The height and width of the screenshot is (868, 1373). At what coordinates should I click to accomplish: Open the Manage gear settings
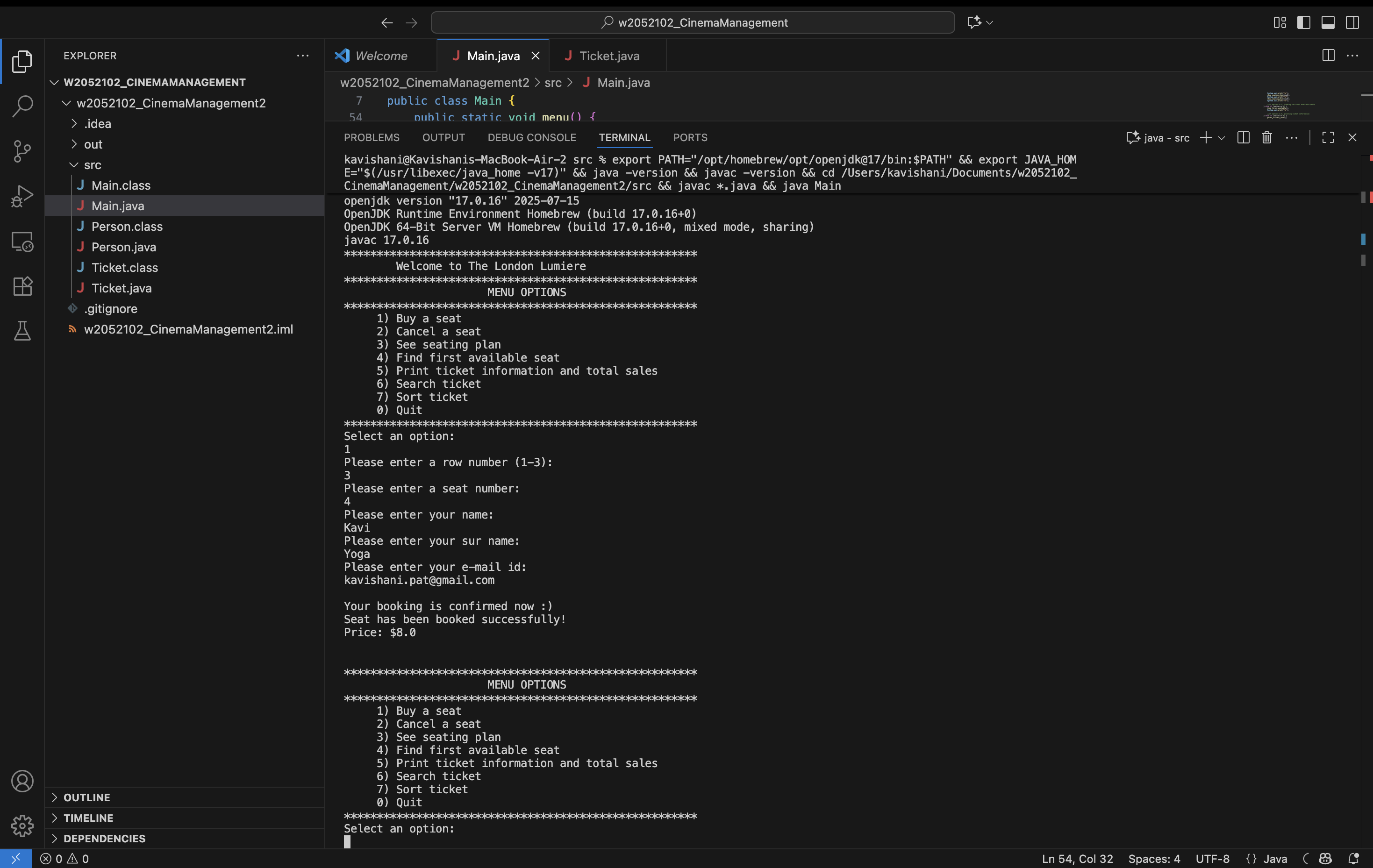[22, 825]
